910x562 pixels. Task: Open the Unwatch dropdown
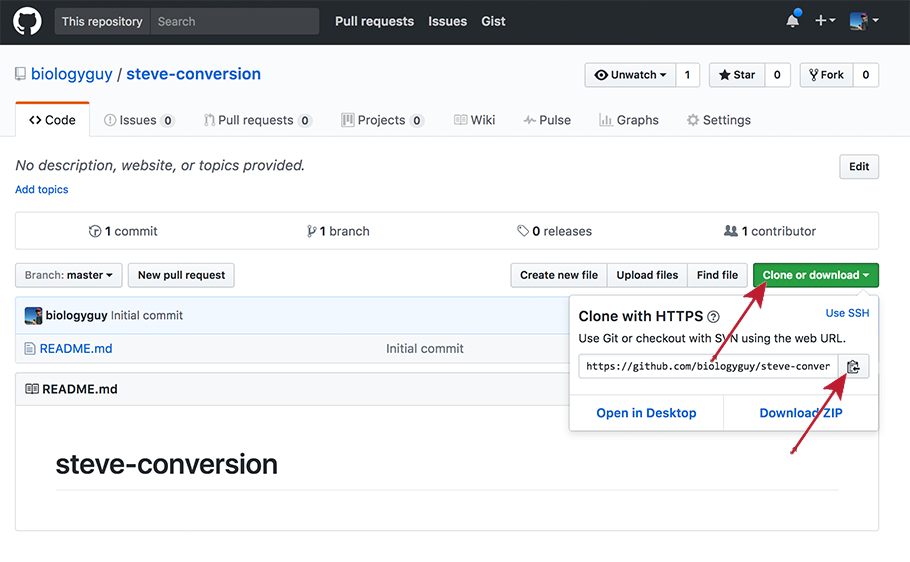coord(630,75)
